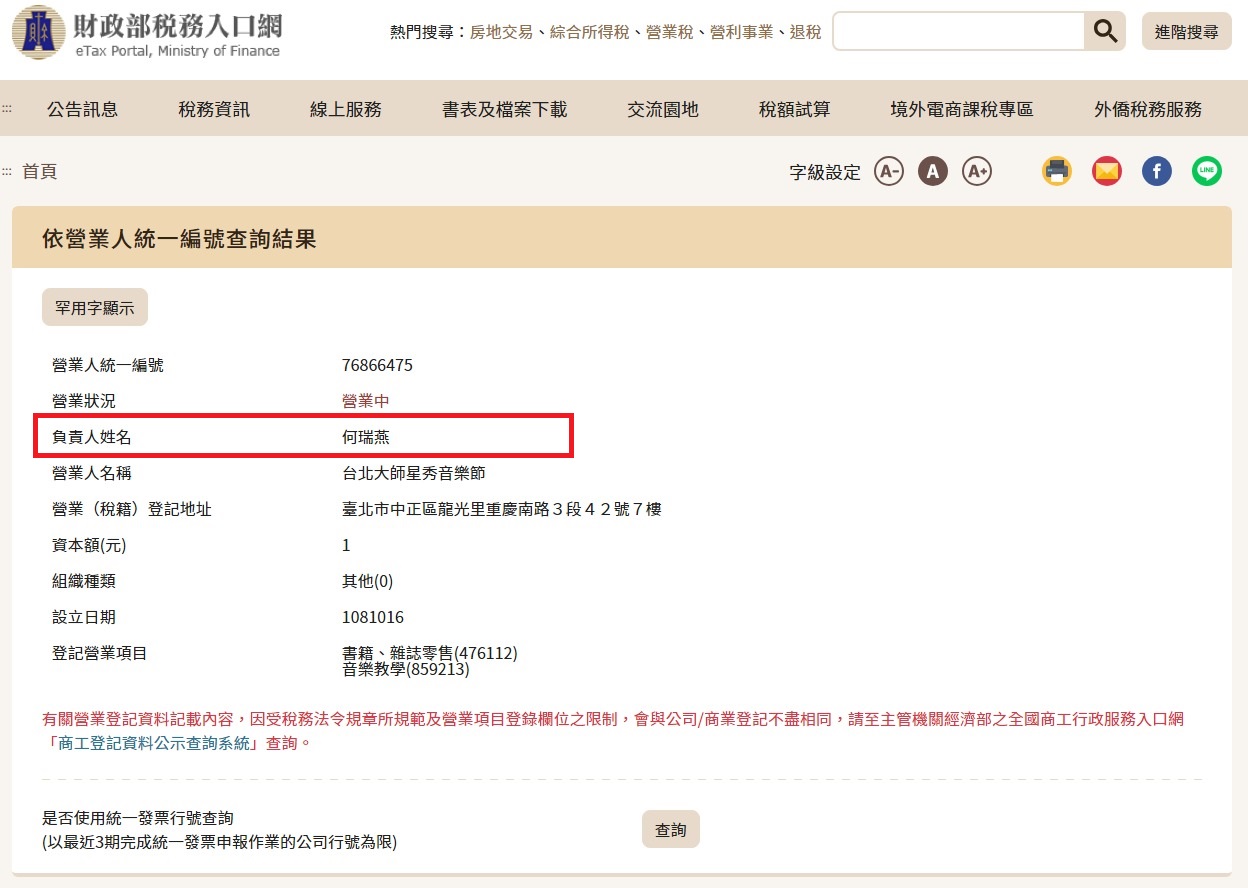Click the label 登記營業項目
This screenshot has width=1248, height=888.
click(99, 653)
